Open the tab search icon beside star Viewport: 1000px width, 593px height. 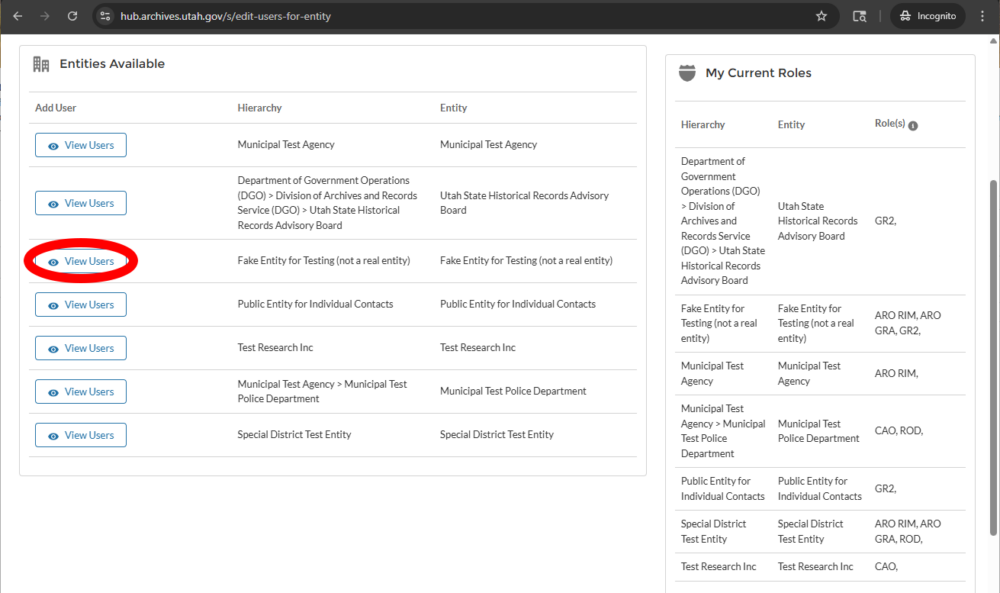(859, 16)
